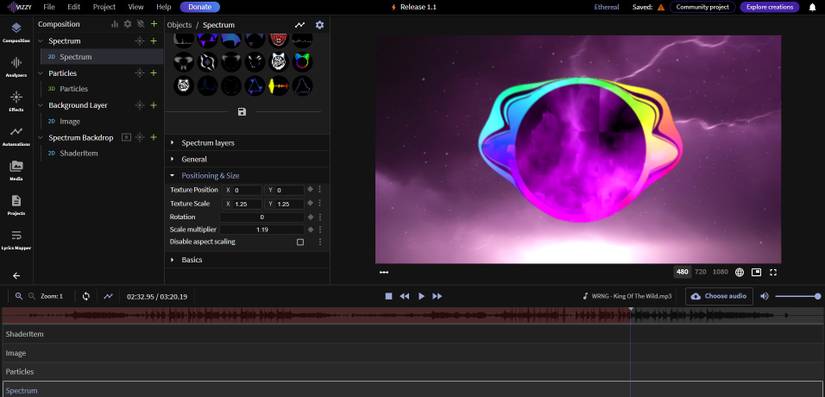
Task: Click the Donate button
Action: pos(200,7)
